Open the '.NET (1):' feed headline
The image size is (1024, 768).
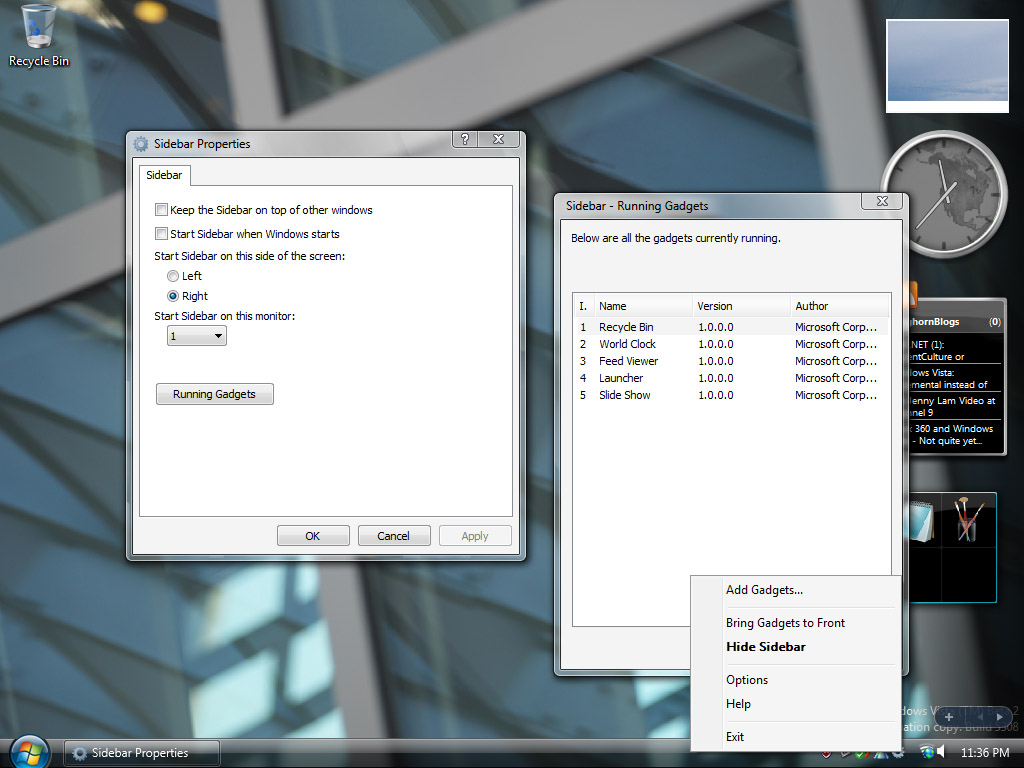click(955, 351)
